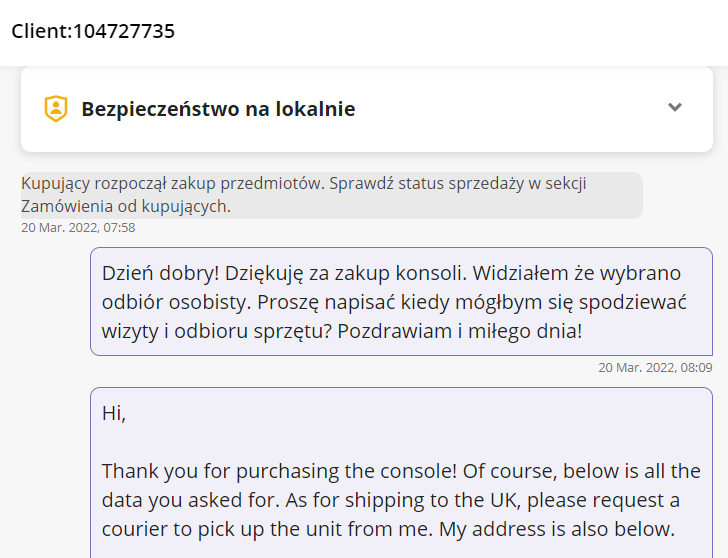Click the Pozdrawiam i miłego dnia text
Screen dimensions: 728x558
[459, 331]
